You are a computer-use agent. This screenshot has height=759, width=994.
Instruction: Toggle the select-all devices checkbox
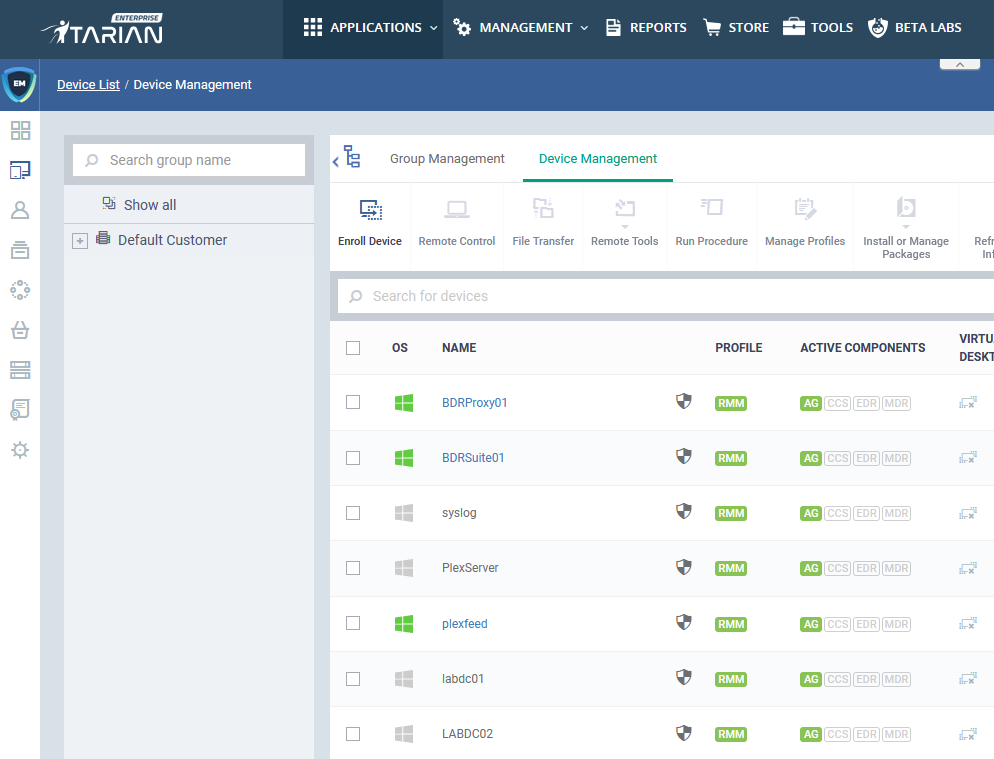pos(353,348)
